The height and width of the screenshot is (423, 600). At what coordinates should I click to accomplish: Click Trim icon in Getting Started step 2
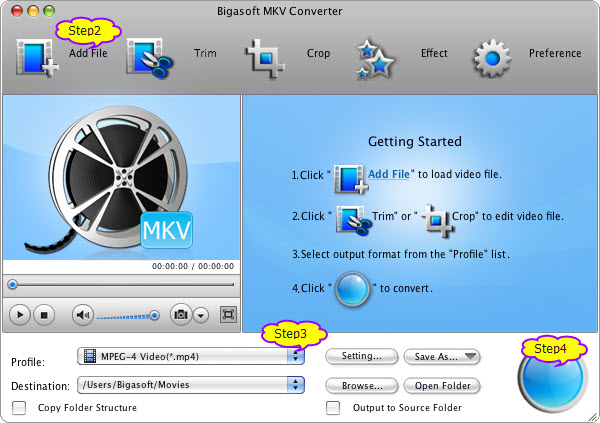pos(353,220)
